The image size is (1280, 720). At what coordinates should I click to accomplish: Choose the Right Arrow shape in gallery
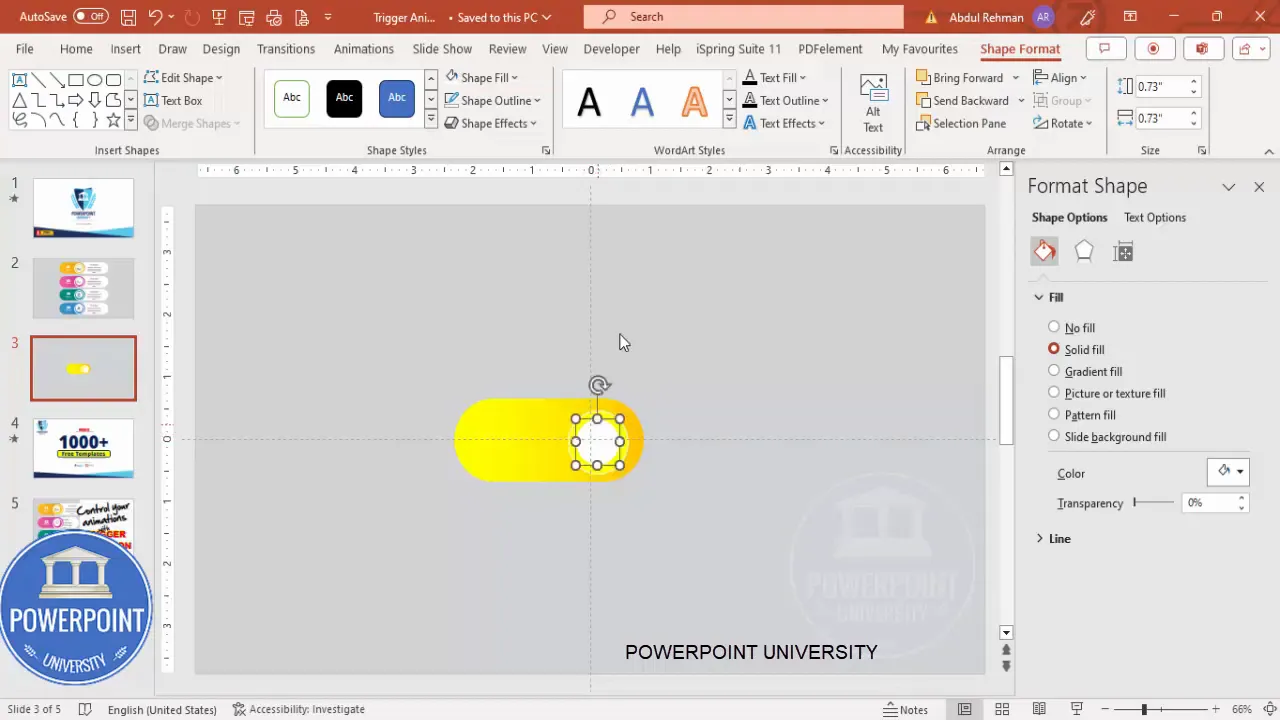[x=75, y=100]
